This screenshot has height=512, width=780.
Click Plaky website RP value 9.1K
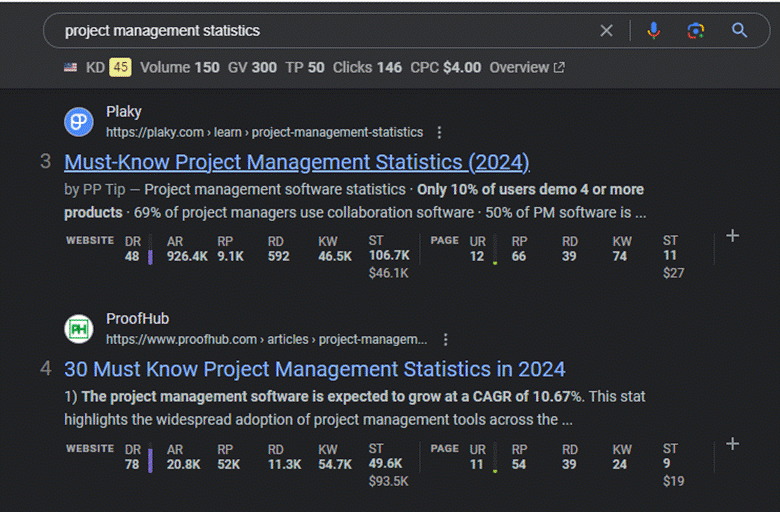(230, 256)
